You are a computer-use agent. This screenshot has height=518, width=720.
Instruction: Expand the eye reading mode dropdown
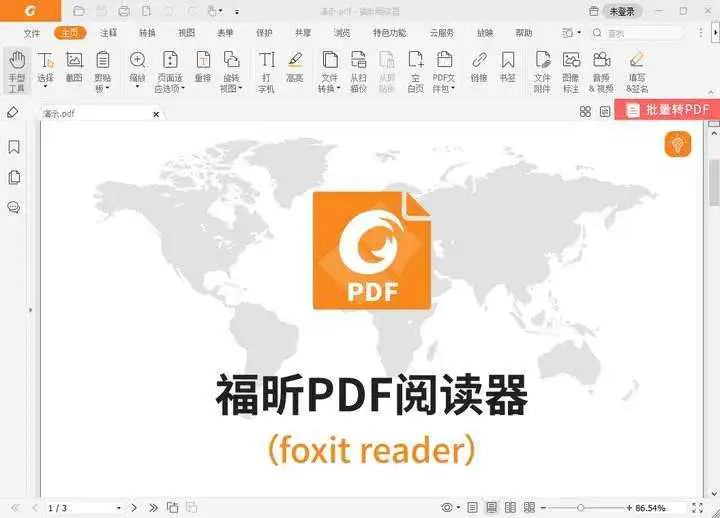coord(458,508)
